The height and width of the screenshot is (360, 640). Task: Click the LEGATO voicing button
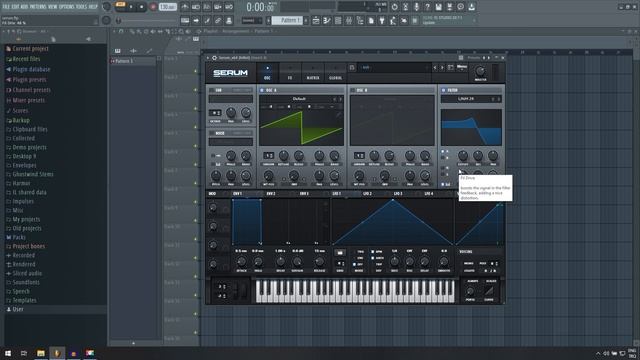click(469, 271)
